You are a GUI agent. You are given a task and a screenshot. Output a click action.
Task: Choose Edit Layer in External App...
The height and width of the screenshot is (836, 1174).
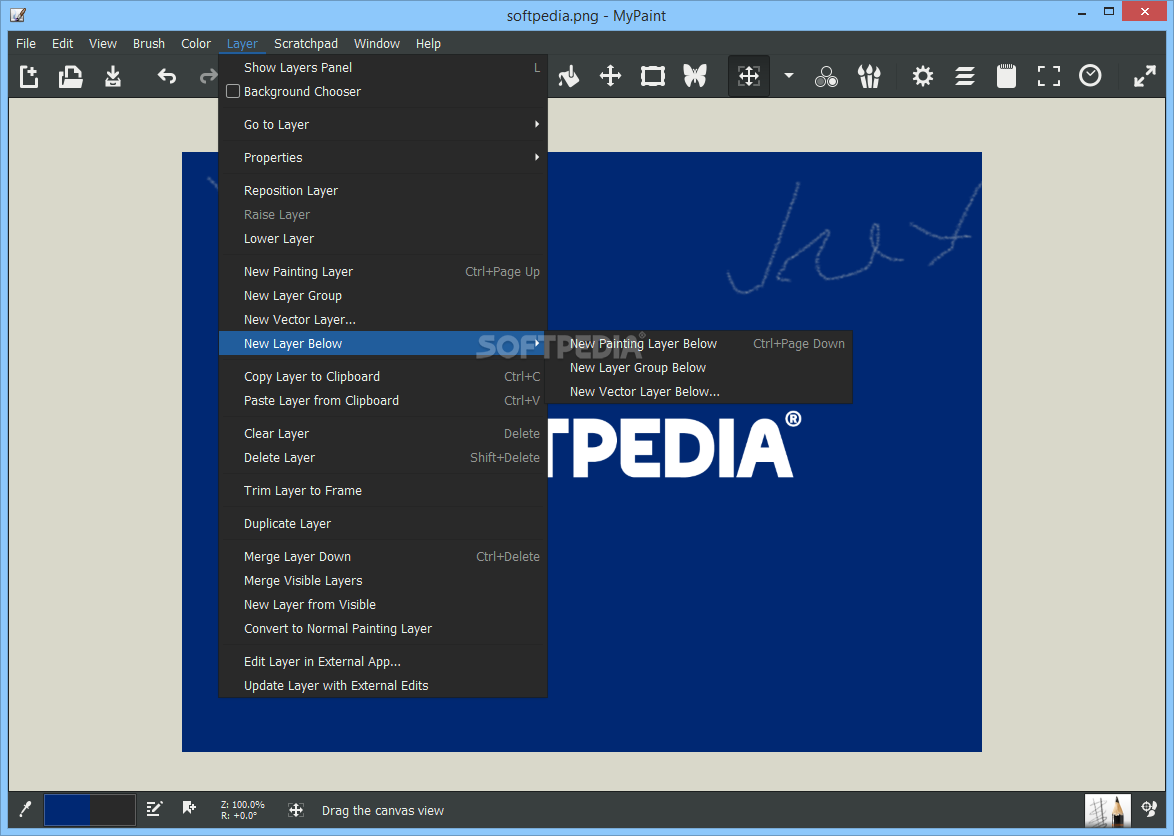383,662
